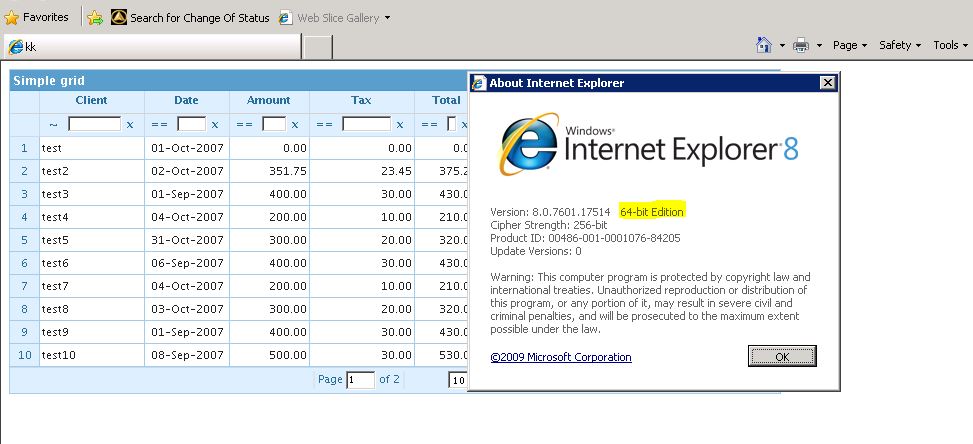Expand the Print dropdown arrow

click(819, 45)
